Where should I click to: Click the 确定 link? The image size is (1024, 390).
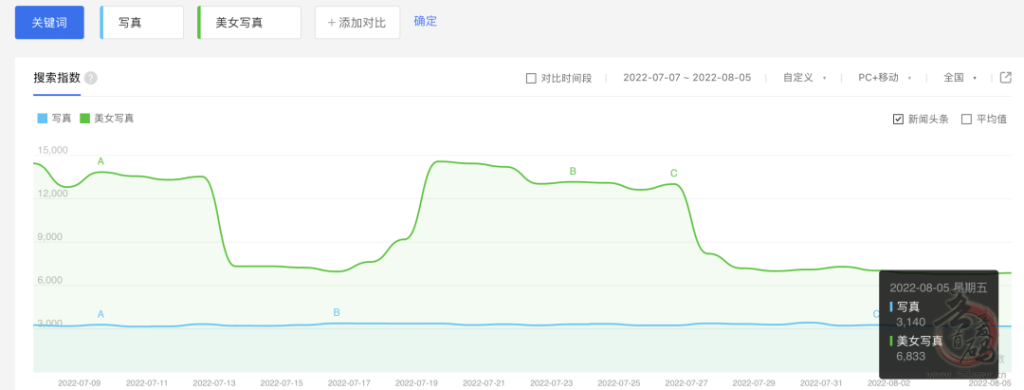[425, 21]
